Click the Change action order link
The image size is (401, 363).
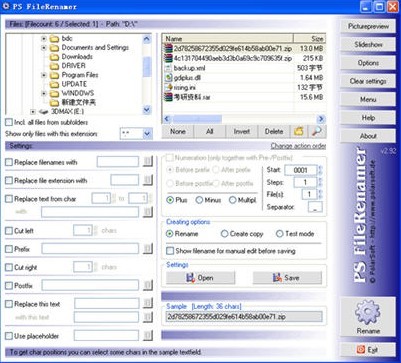click(298, 146)
